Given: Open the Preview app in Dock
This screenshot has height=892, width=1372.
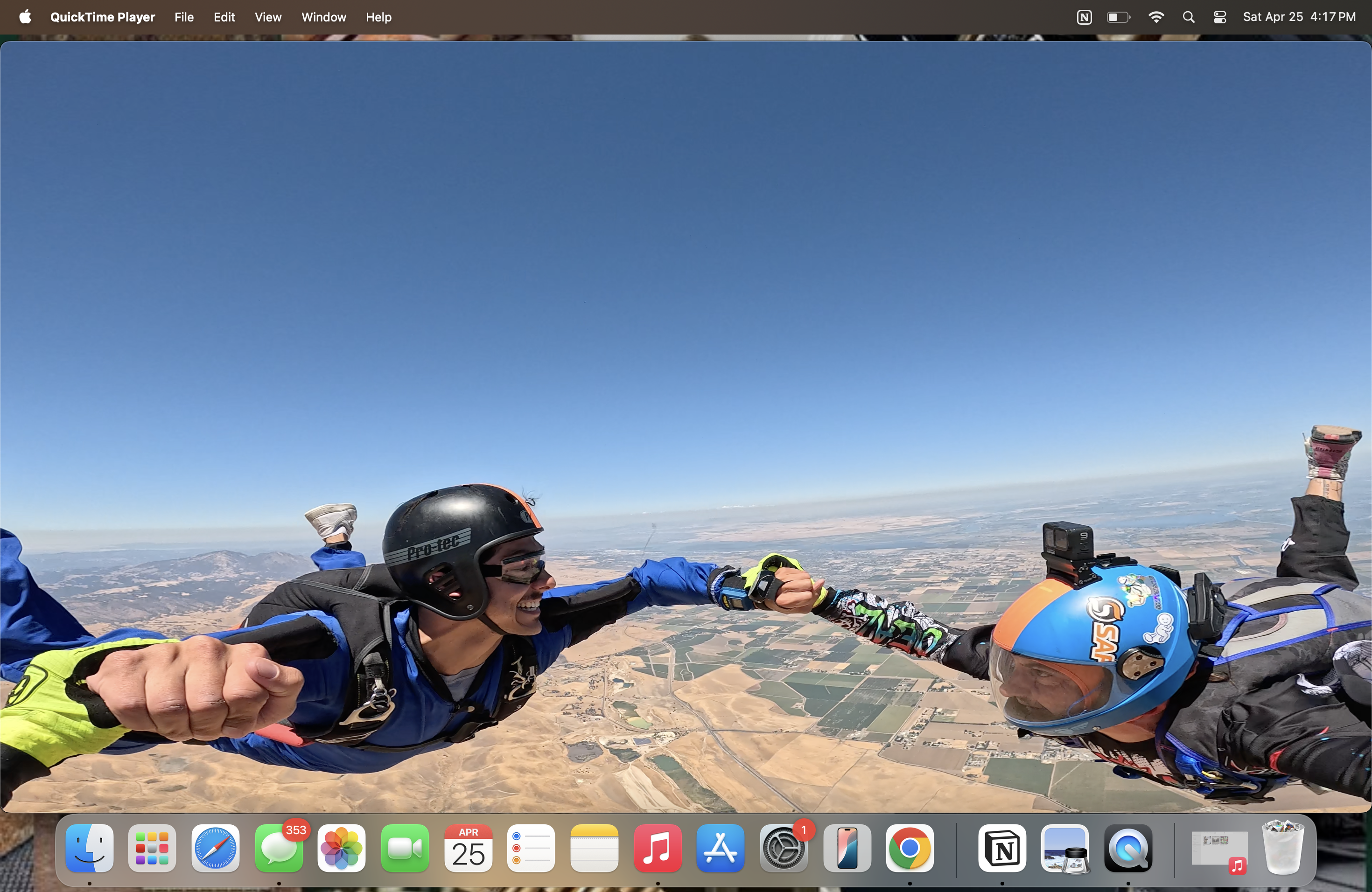Looking at the screenshot, I should 1065,848.
